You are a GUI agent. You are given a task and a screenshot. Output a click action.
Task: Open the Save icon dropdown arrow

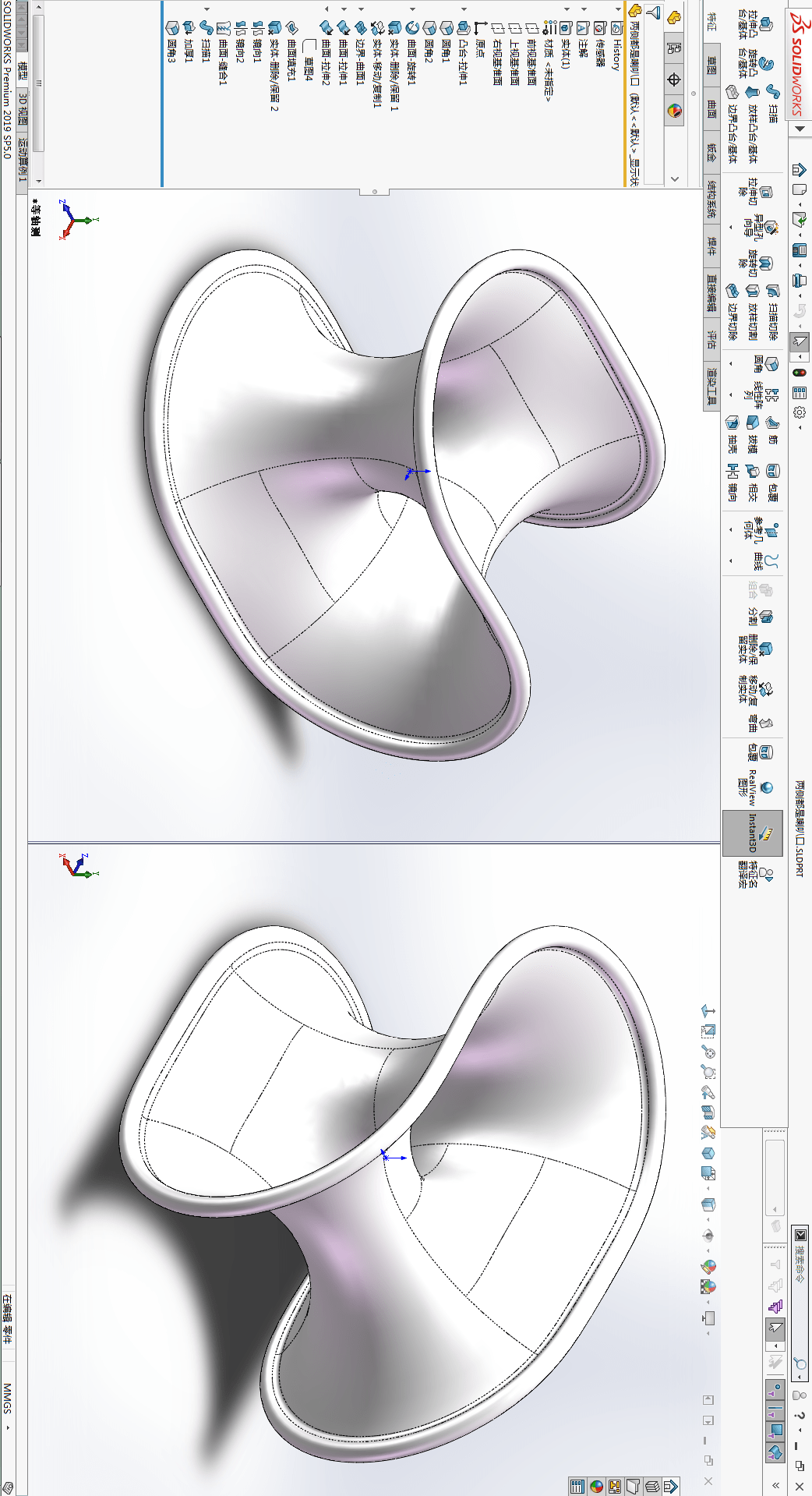point(799,266)
